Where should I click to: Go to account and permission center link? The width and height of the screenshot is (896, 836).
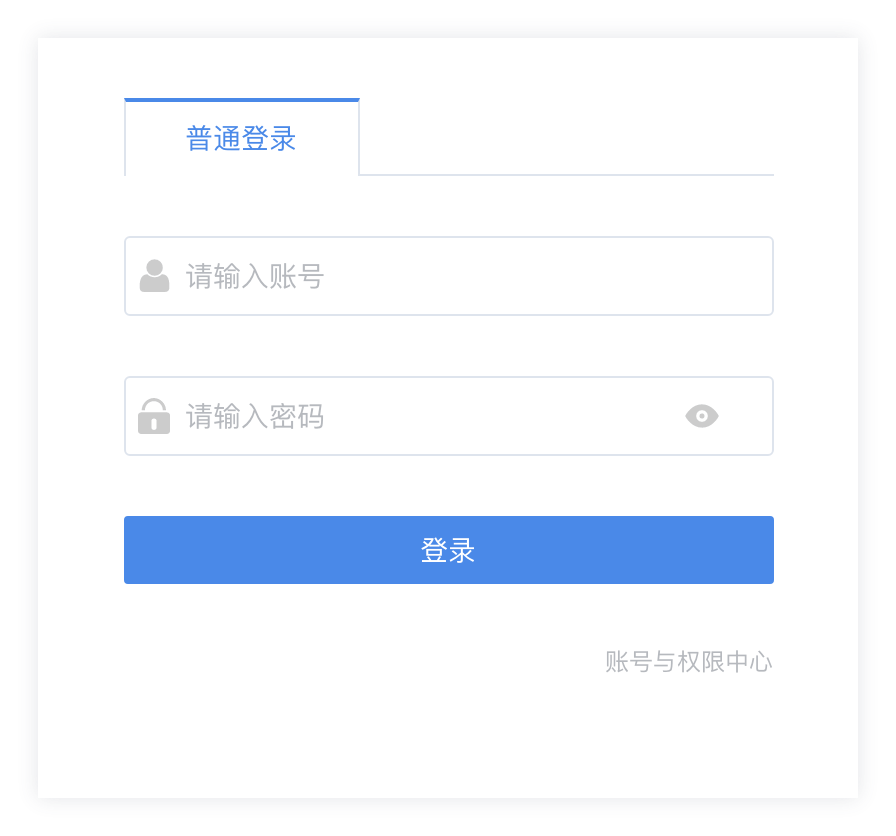point(688,662)
